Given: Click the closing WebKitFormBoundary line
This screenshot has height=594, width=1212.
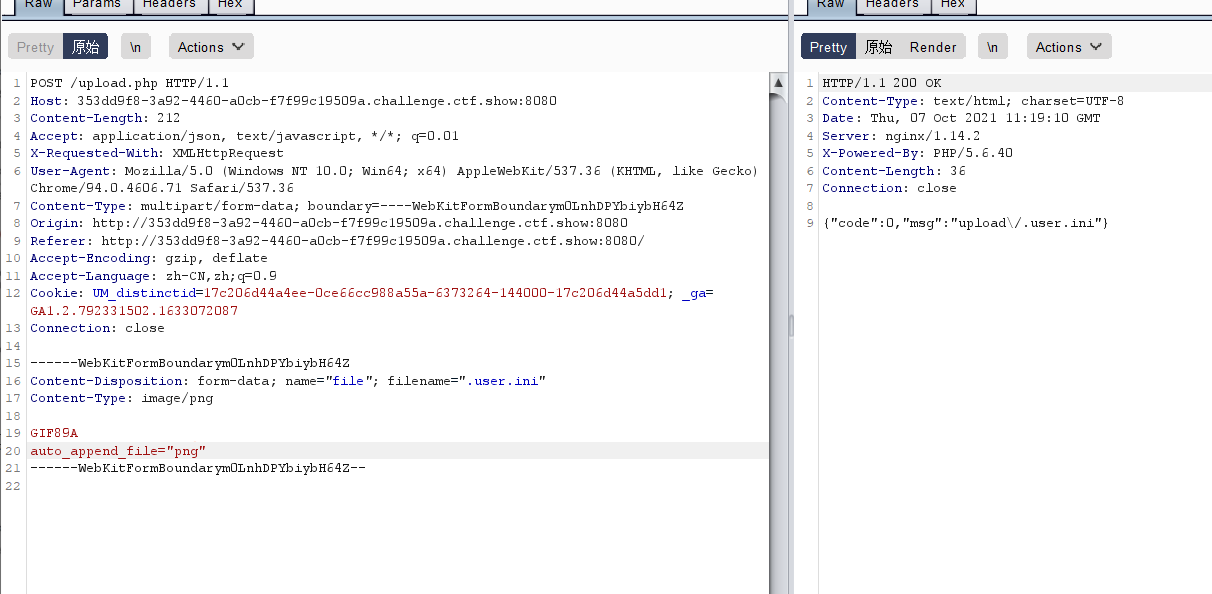Looking at the screenshot, I should pos(198,468).
